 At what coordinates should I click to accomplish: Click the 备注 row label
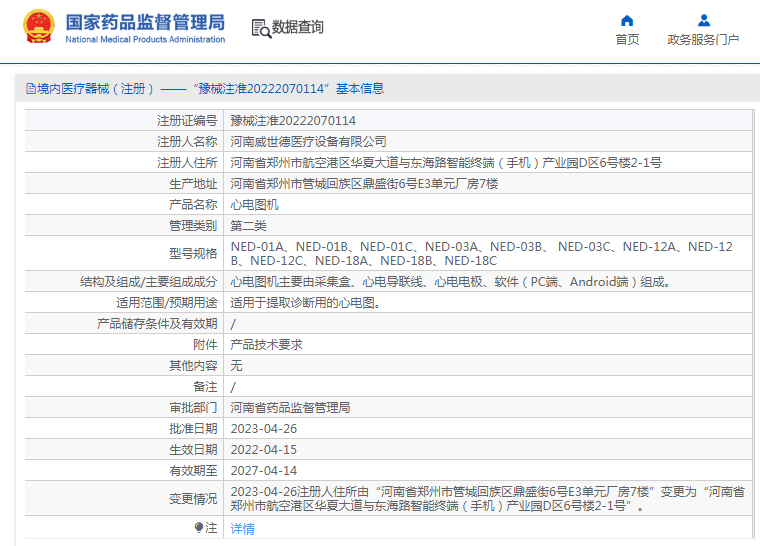click(205, 386)
